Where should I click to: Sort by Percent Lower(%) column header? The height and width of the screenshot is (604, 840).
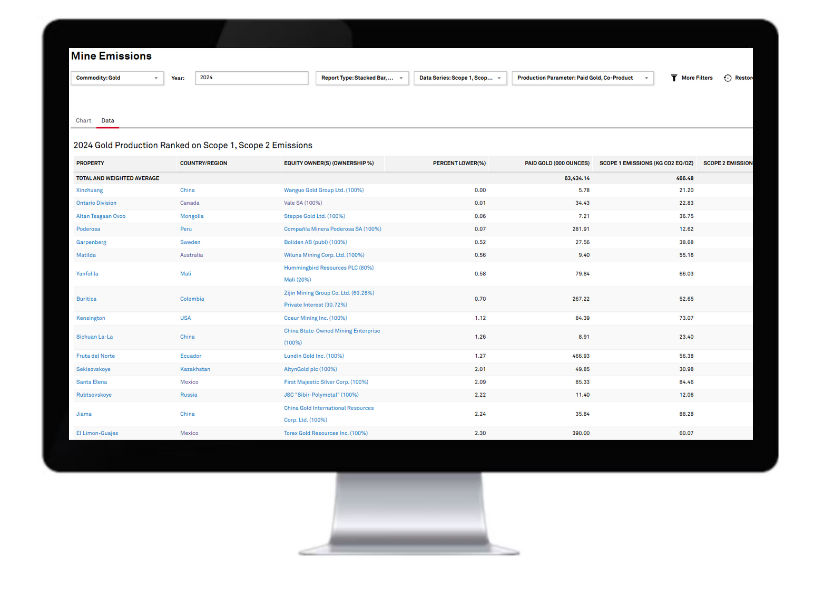[459, 163]
